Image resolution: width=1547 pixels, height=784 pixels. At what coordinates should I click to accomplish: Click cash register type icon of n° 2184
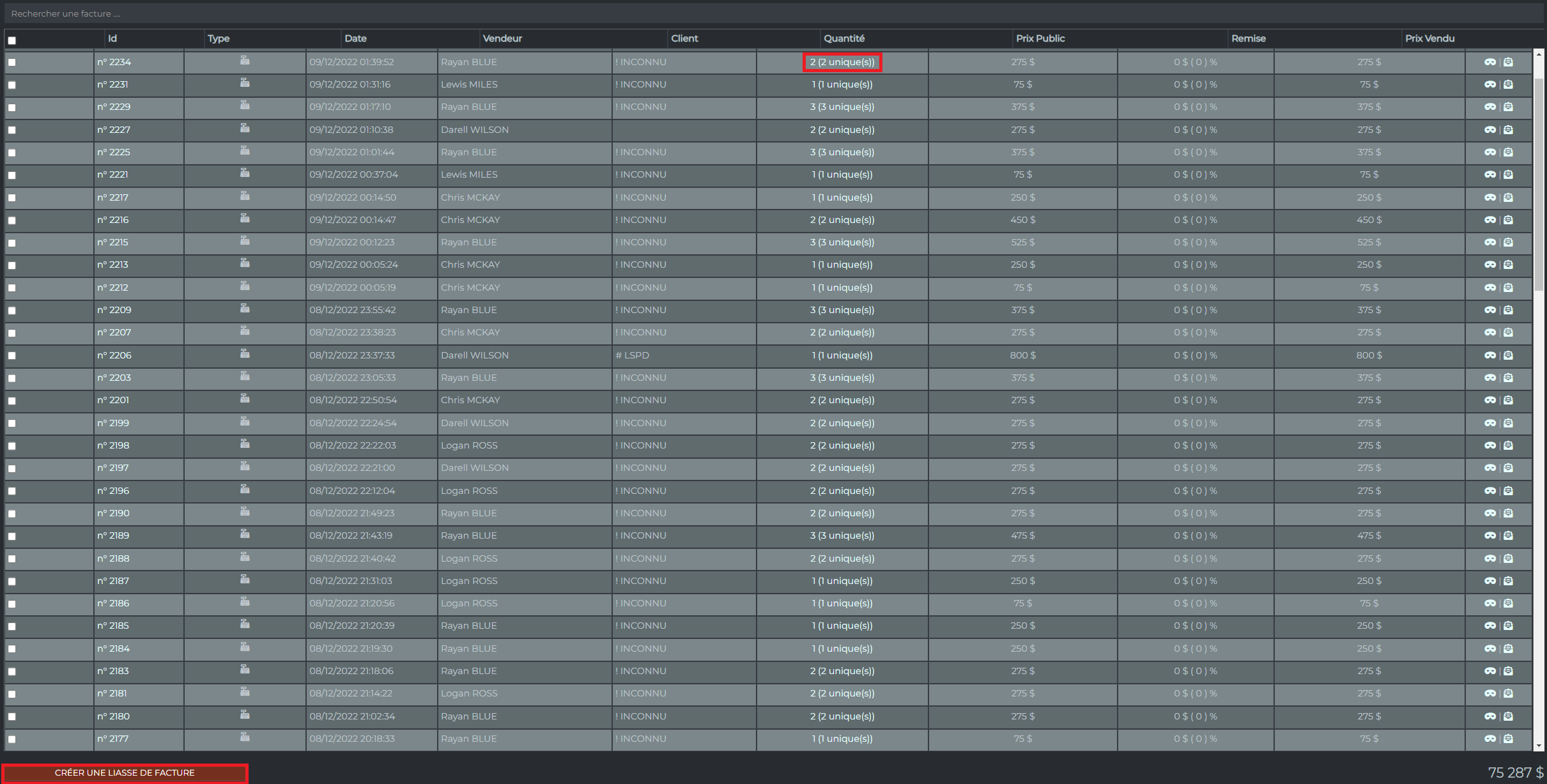(x=245, y=647)
